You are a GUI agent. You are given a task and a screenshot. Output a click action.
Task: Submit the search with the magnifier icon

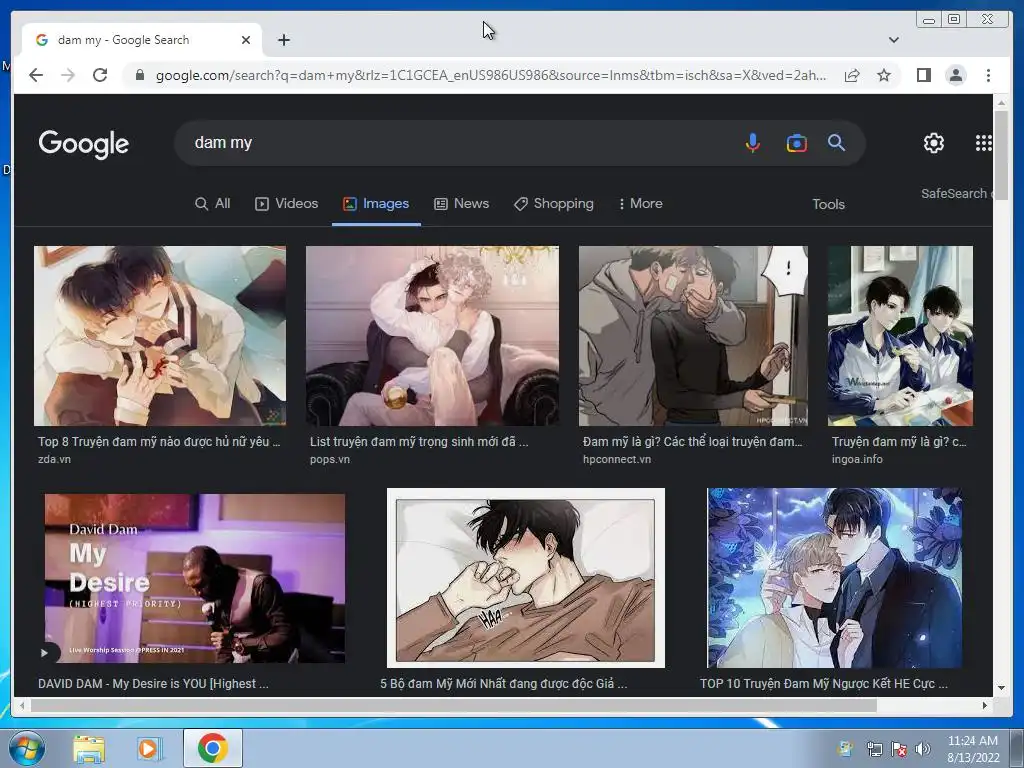[837, 142]
